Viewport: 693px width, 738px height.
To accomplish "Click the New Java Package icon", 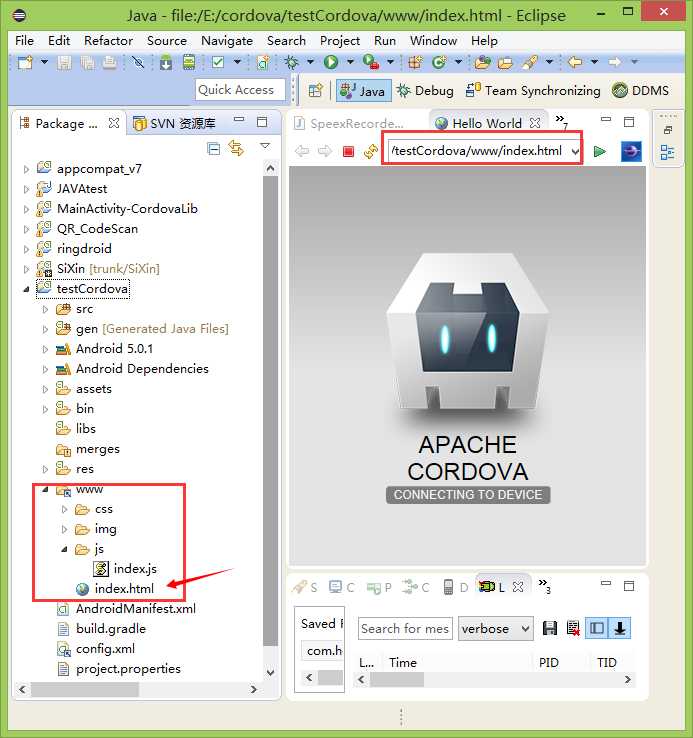I will (x=416, y=62).
